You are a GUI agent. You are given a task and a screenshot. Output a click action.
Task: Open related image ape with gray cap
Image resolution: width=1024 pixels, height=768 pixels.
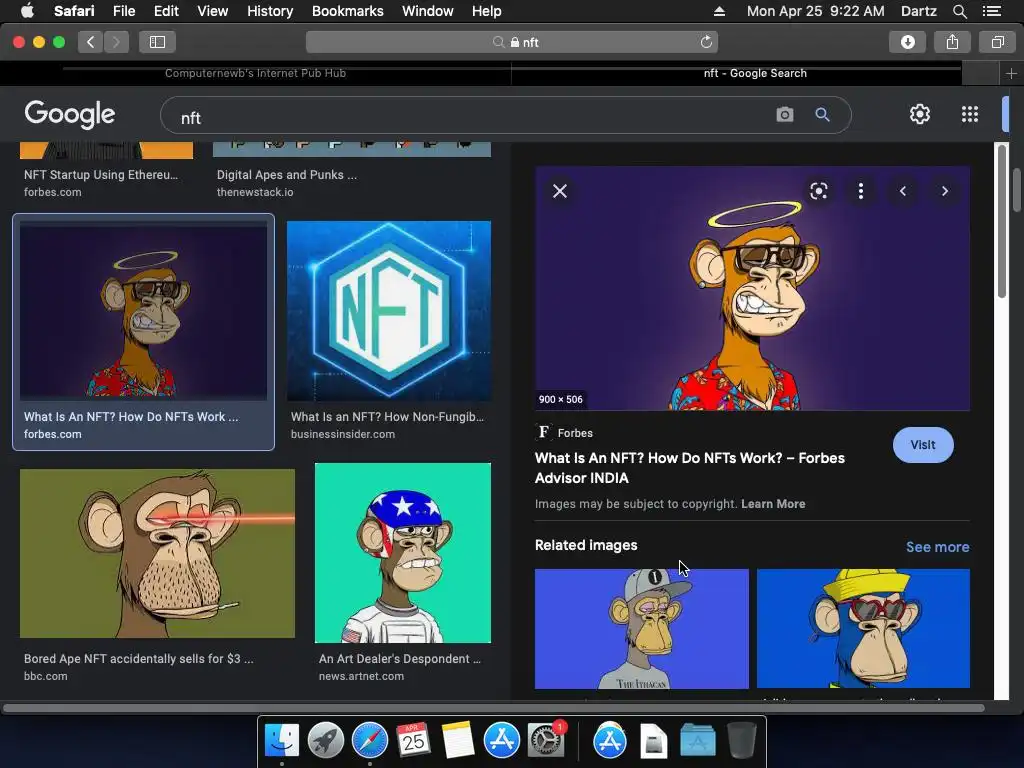(642, 628)
